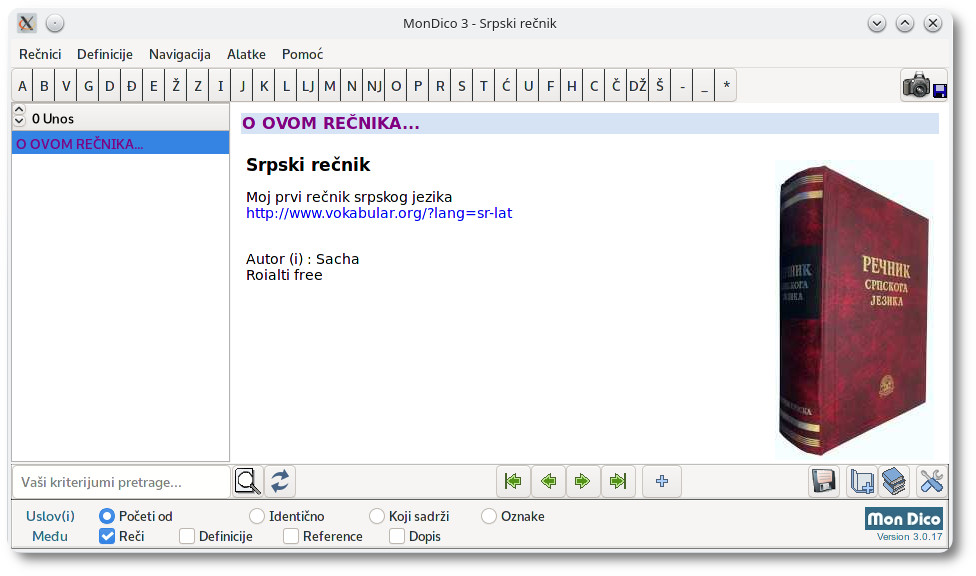
Task: Uncheck the Reči checkbox
Action: pyautogui.click(x=107, y=536)
